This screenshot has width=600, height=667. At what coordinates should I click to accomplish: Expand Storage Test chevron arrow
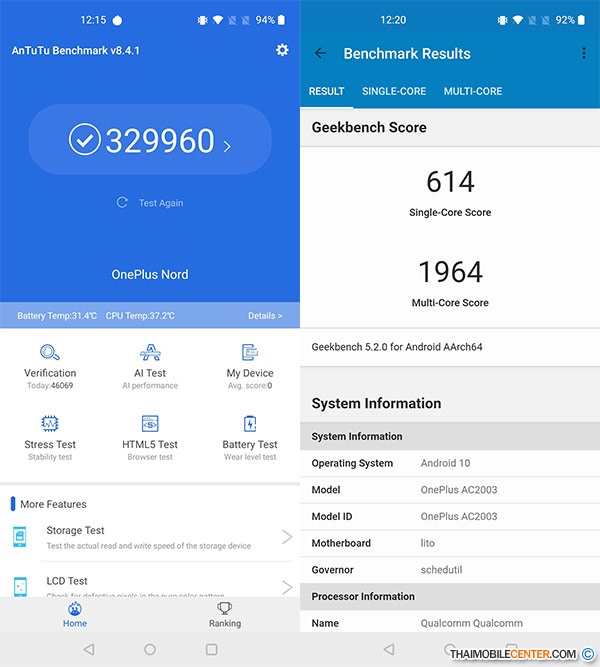[x=286, y=537]
